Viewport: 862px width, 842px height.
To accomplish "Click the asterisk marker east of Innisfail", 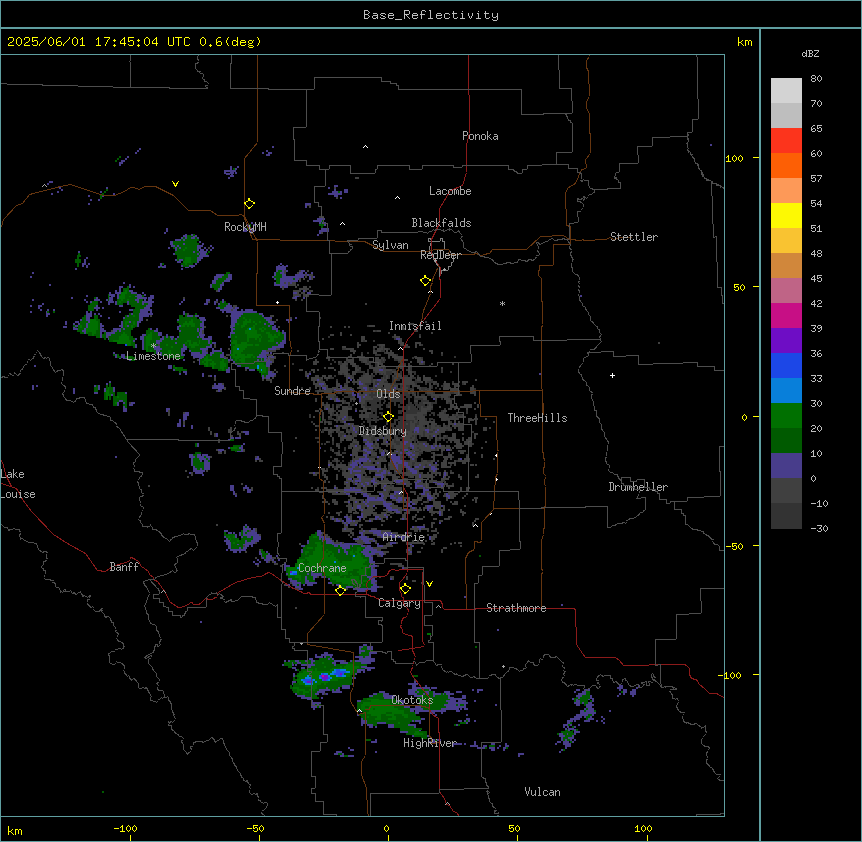I will 502,303.
